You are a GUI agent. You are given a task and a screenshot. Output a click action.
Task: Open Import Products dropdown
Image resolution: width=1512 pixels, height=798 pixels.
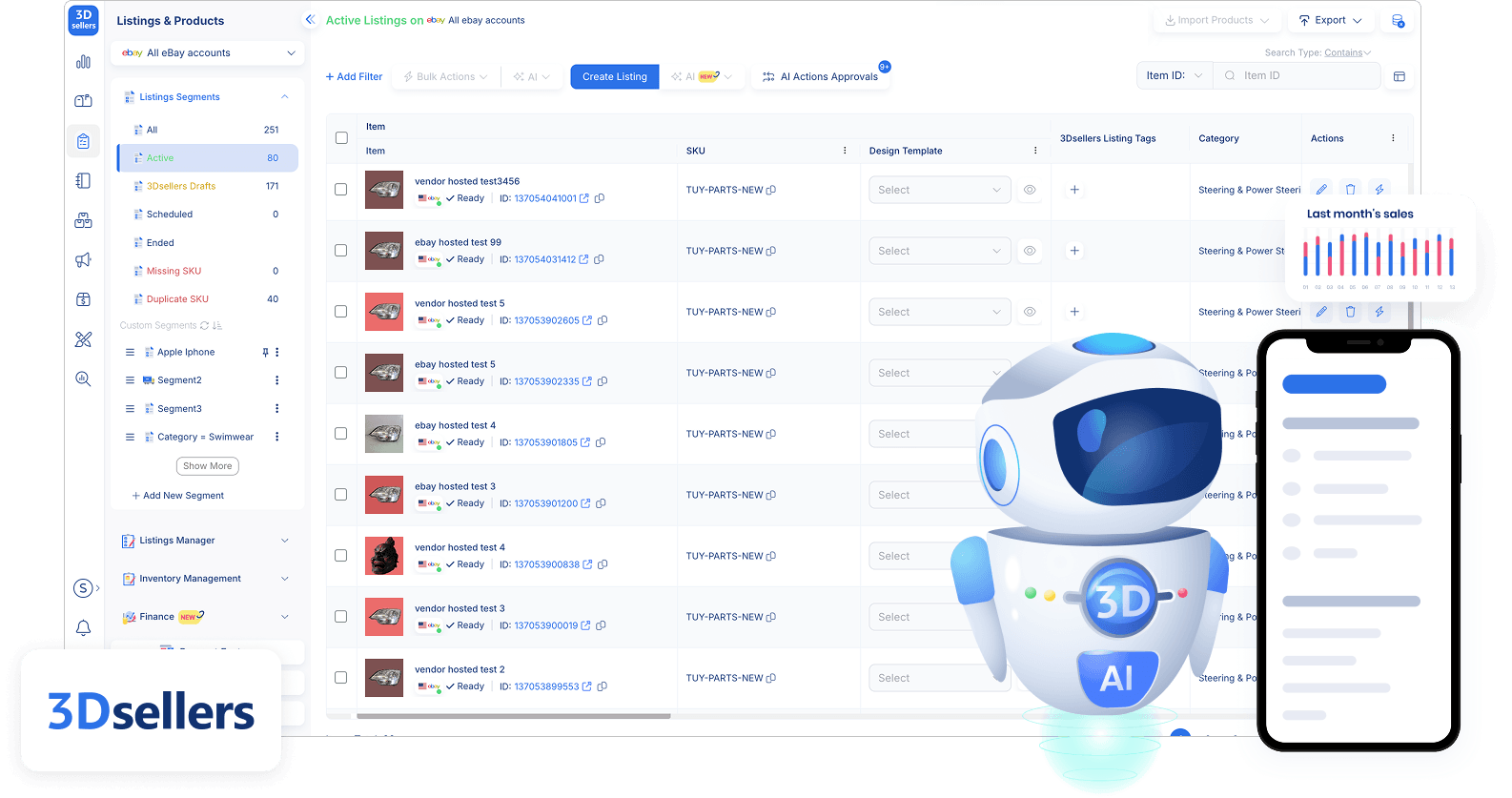click(x=1216, y=20)
